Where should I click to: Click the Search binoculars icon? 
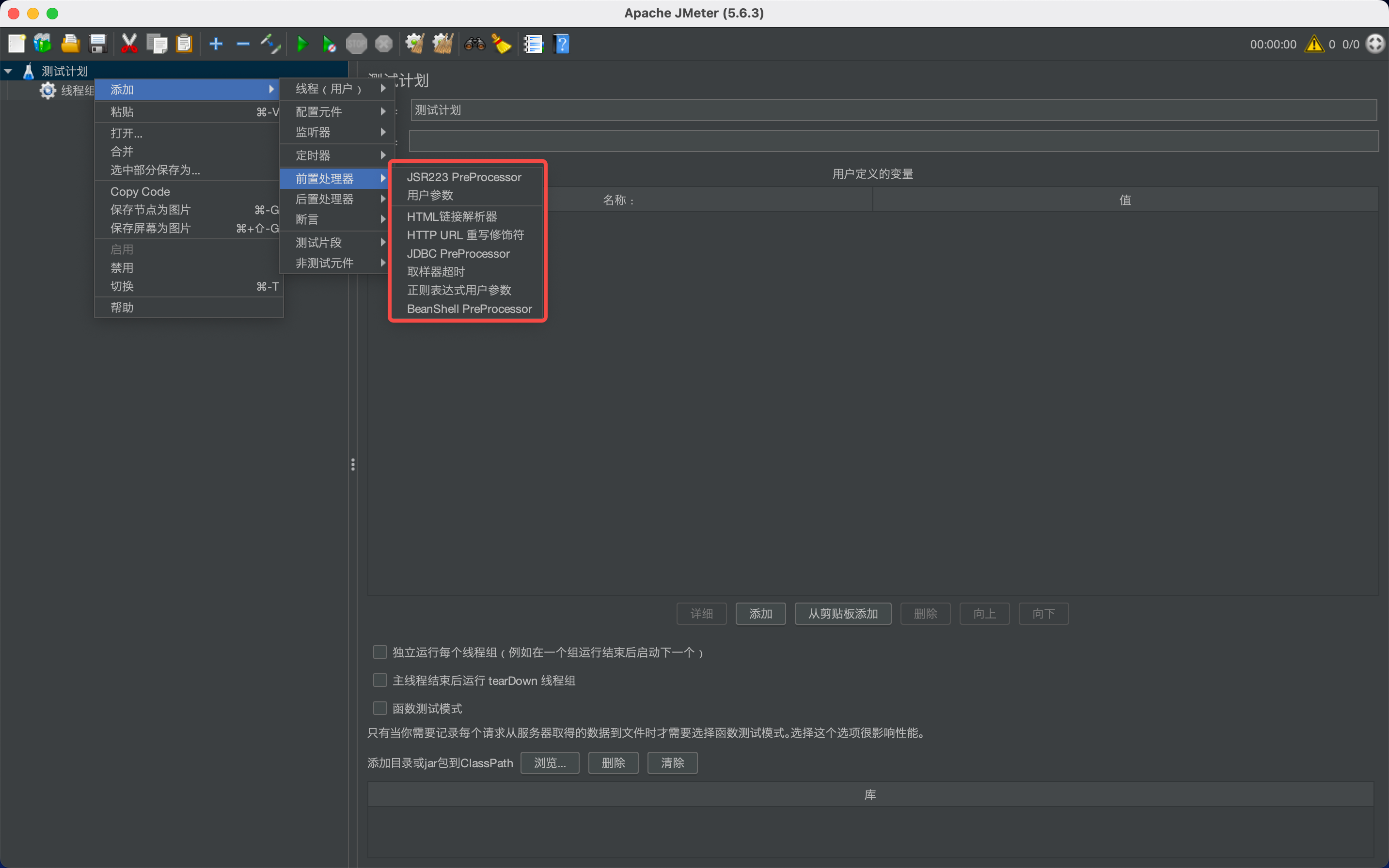474,44
